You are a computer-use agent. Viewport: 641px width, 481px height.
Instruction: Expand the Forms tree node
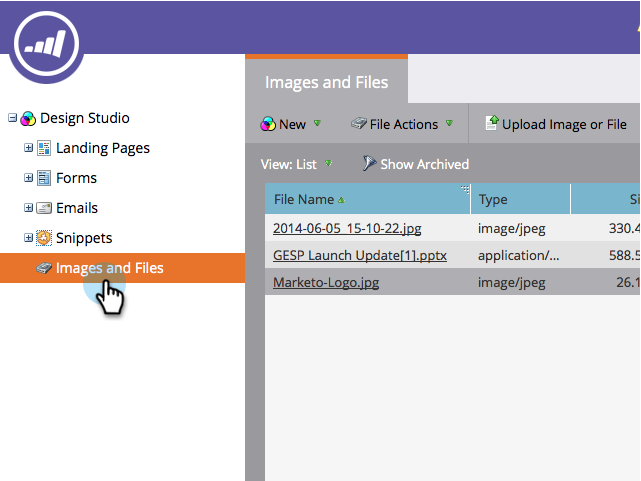point(29,178)
